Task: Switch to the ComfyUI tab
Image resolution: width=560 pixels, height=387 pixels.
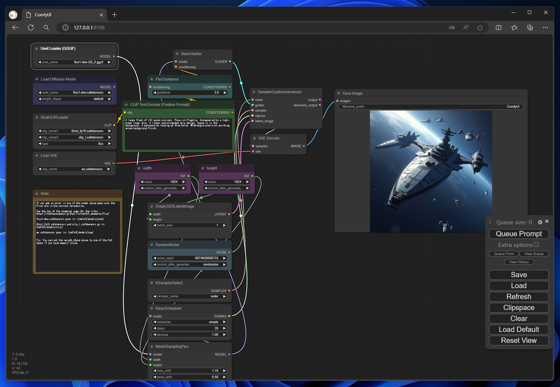Action: pos(64,15)
